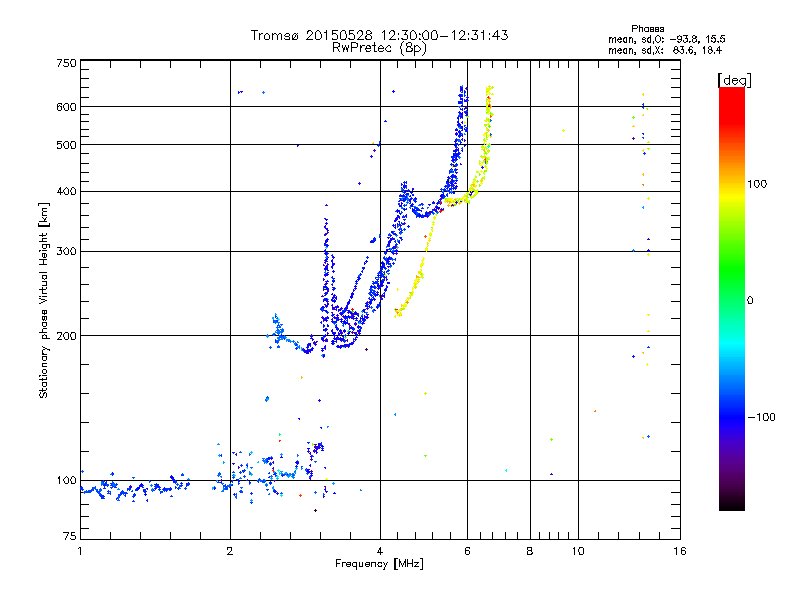
Task: Click the colorbar tick label '0'
Action: [750, 301]
